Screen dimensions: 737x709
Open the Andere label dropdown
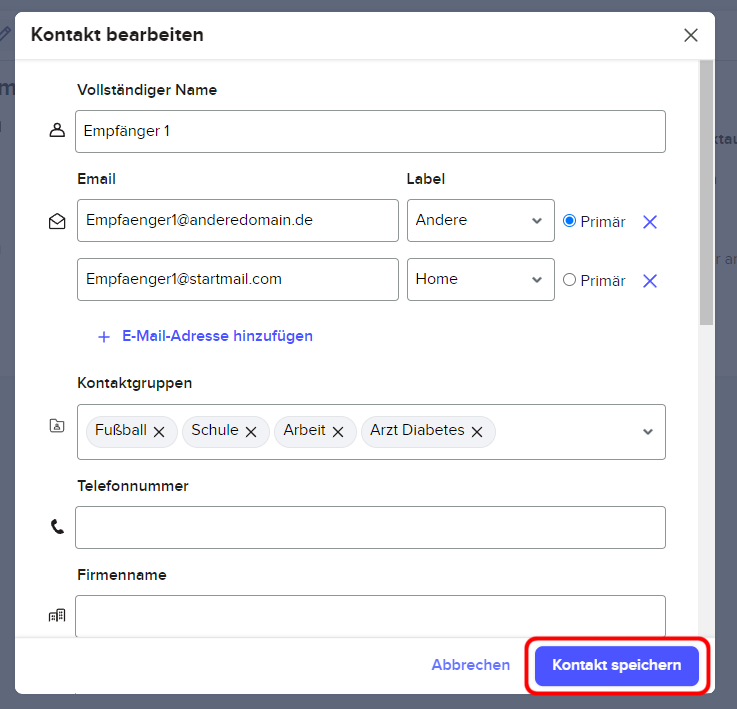[480, 221]
